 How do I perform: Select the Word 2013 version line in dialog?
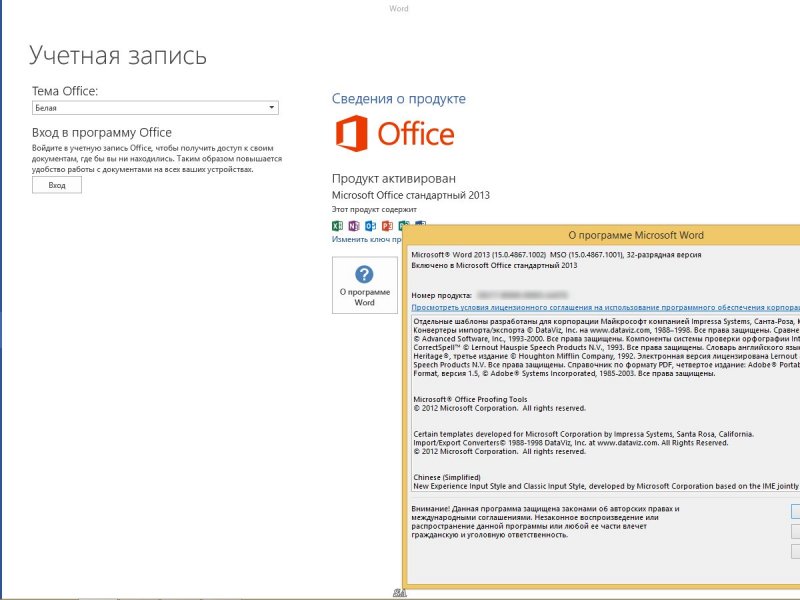[556, 255]
